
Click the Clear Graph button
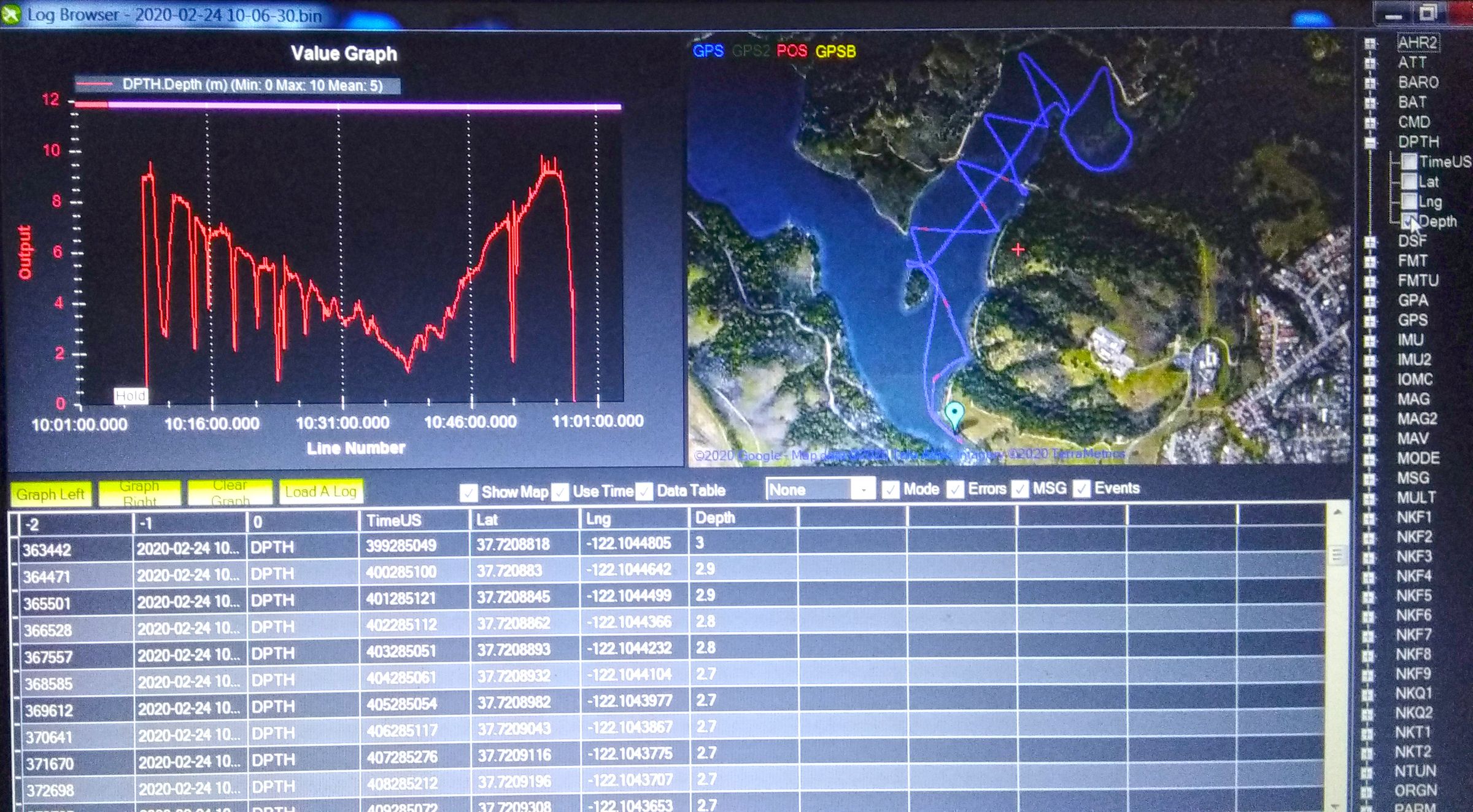[230, 491]
